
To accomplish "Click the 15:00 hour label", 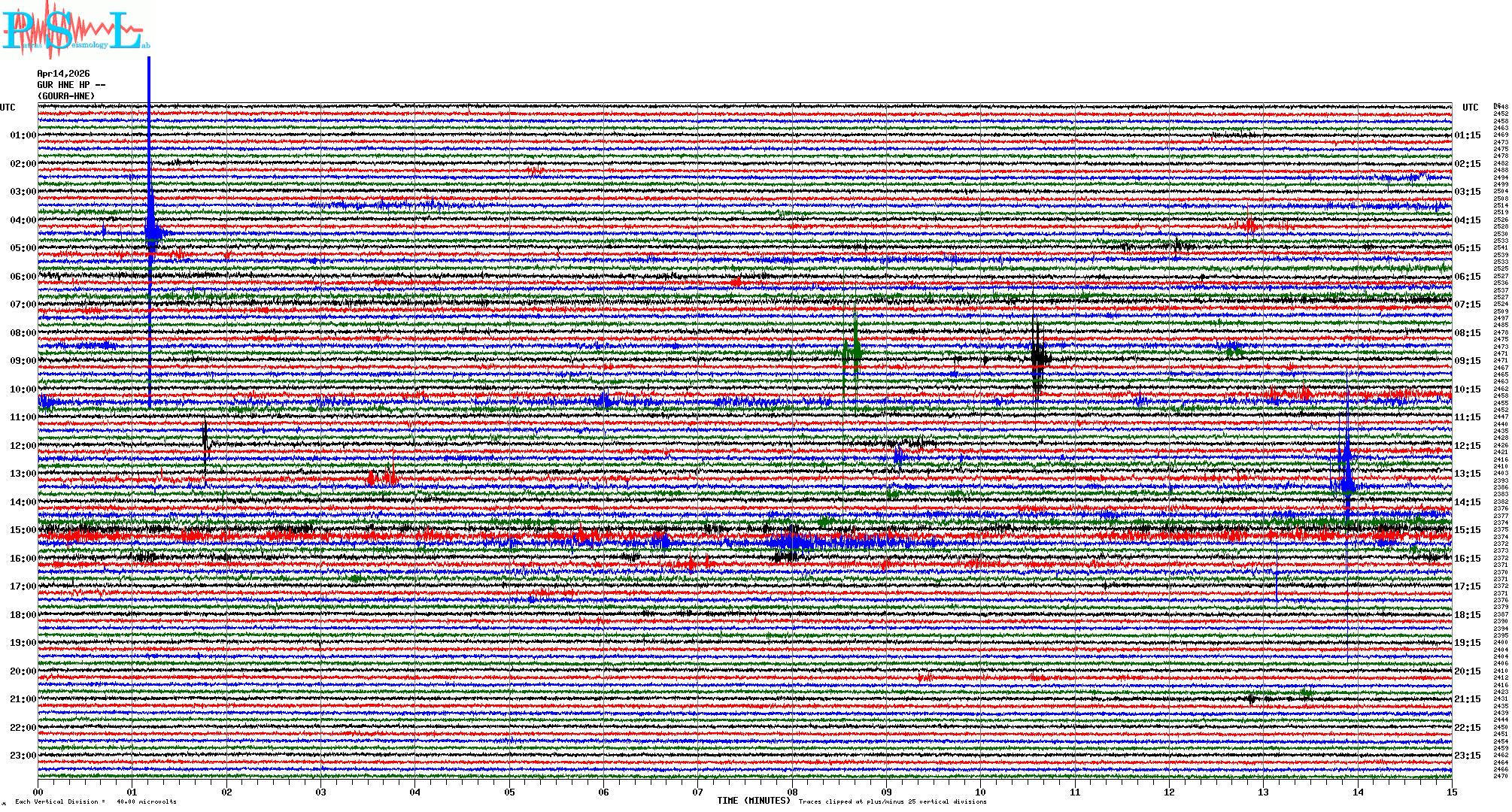I will coord(23,530).
